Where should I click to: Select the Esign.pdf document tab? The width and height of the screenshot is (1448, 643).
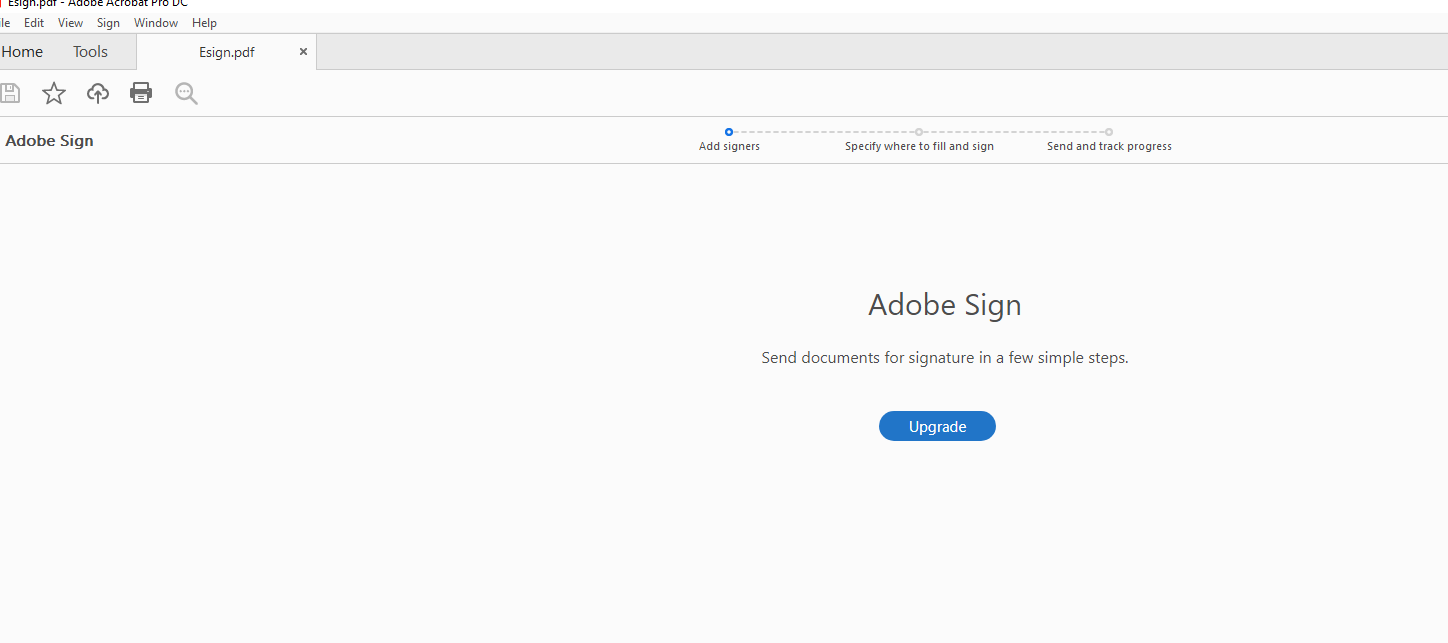[226, 51]
